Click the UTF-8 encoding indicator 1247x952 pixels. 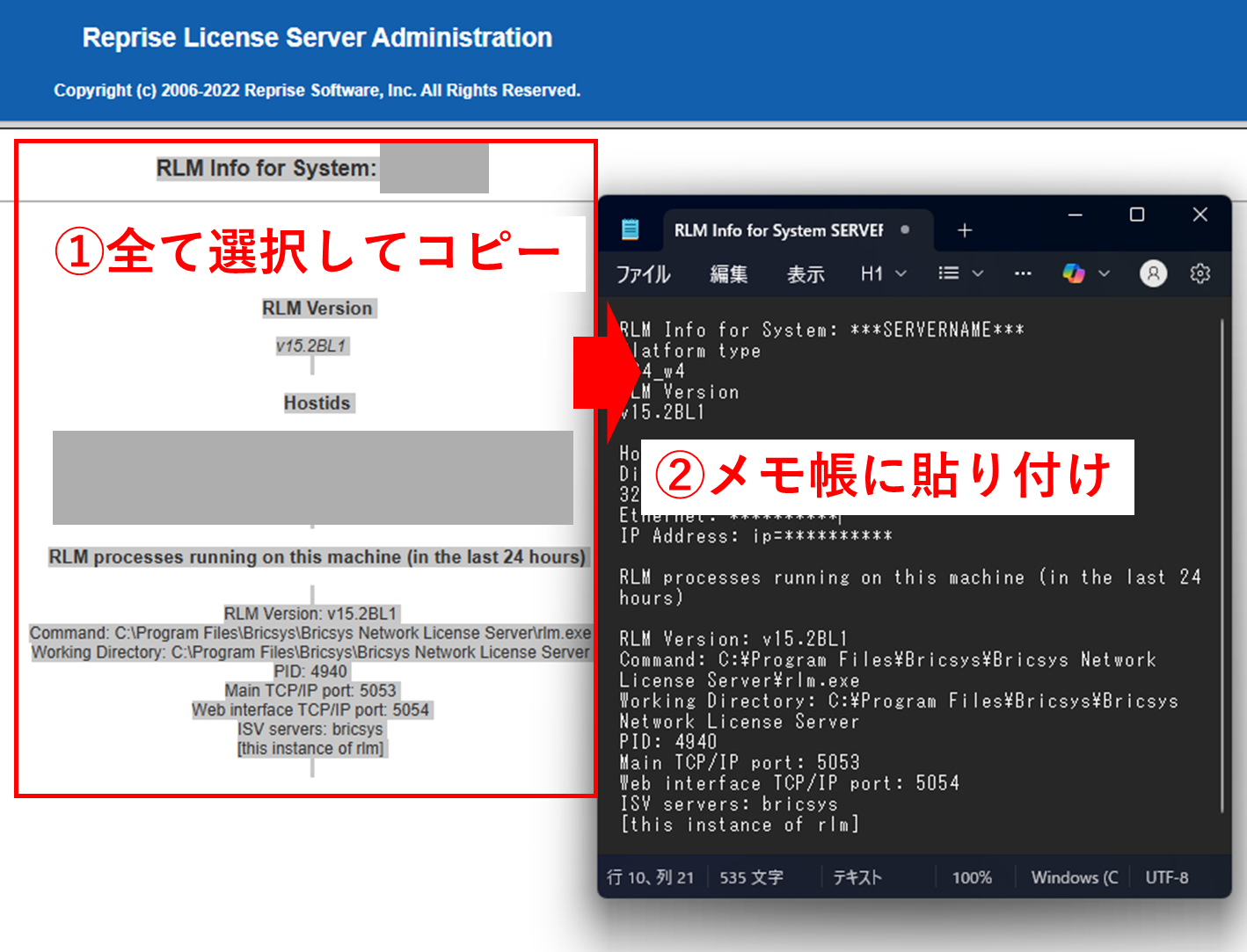pos(1166,877)
